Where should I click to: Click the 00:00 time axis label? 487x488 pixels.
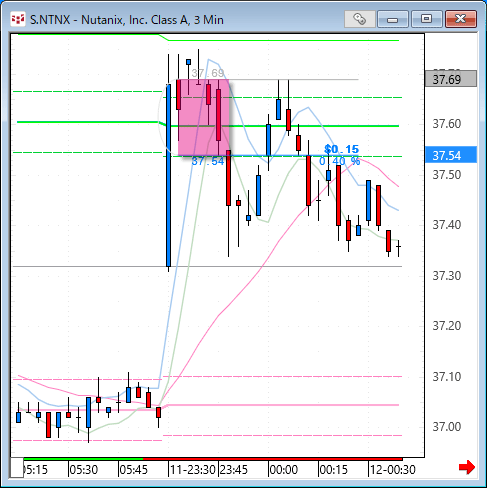(283, 470)
